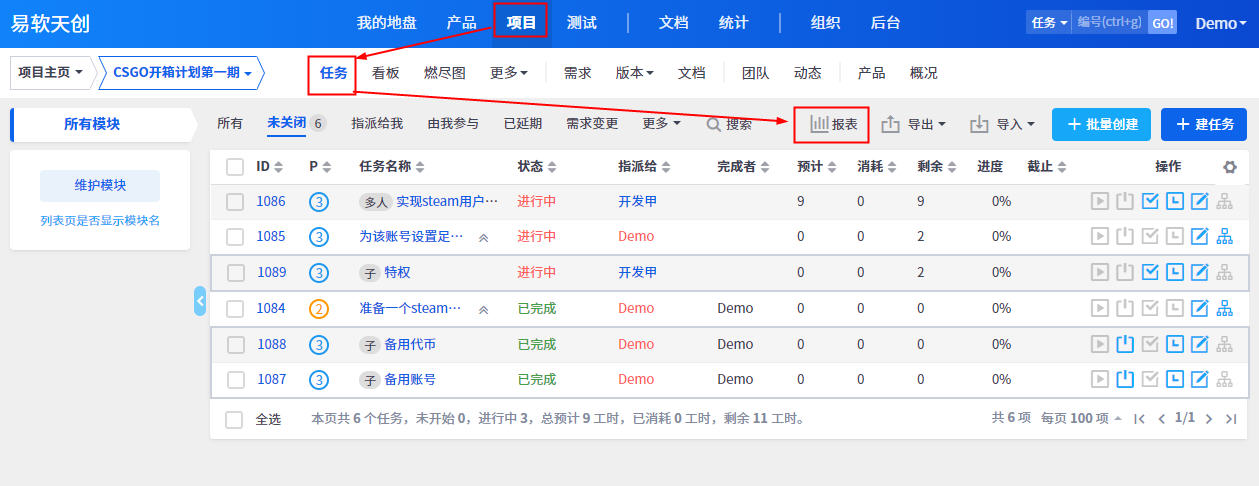Switch to the 燃尽图 burndown tab
Image resolution: width=1259 pixels, height=486 pixels.
(444, 73)
